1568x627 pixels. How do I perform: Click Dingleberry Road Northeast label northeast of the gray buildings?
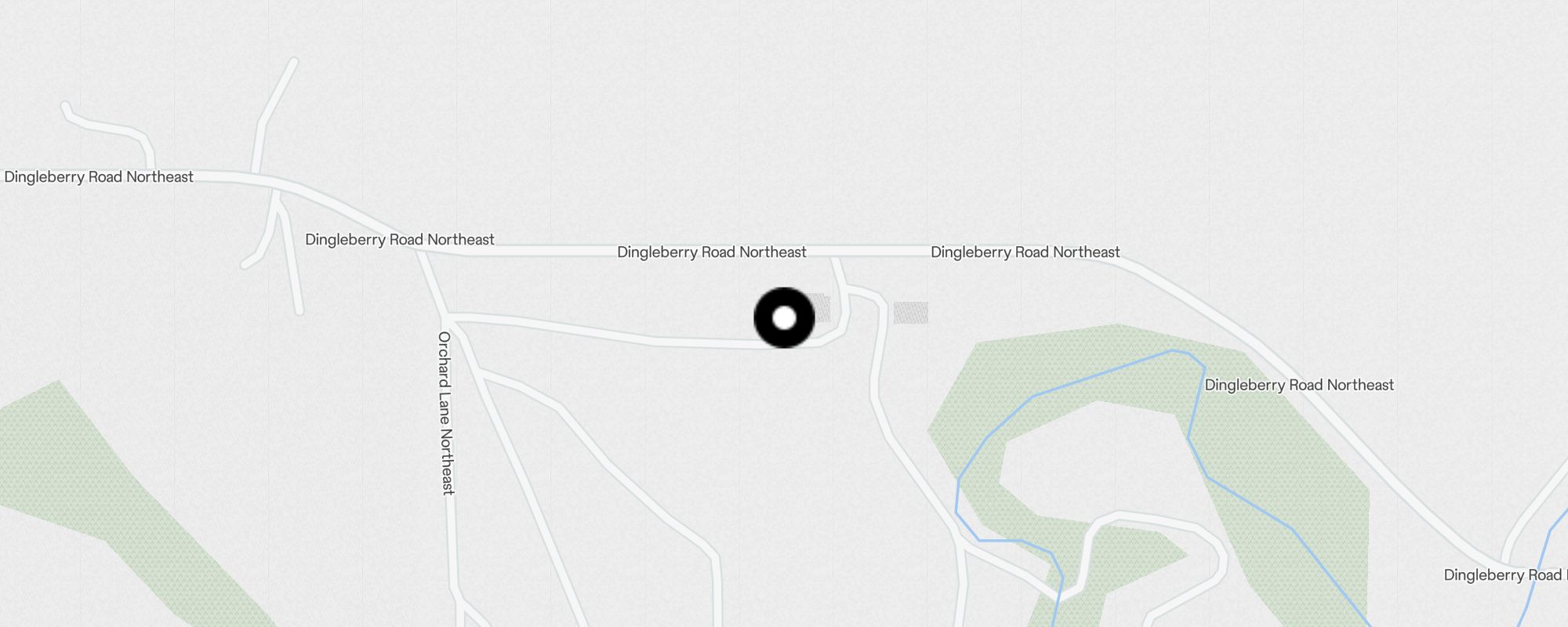tap(1025, 252)
